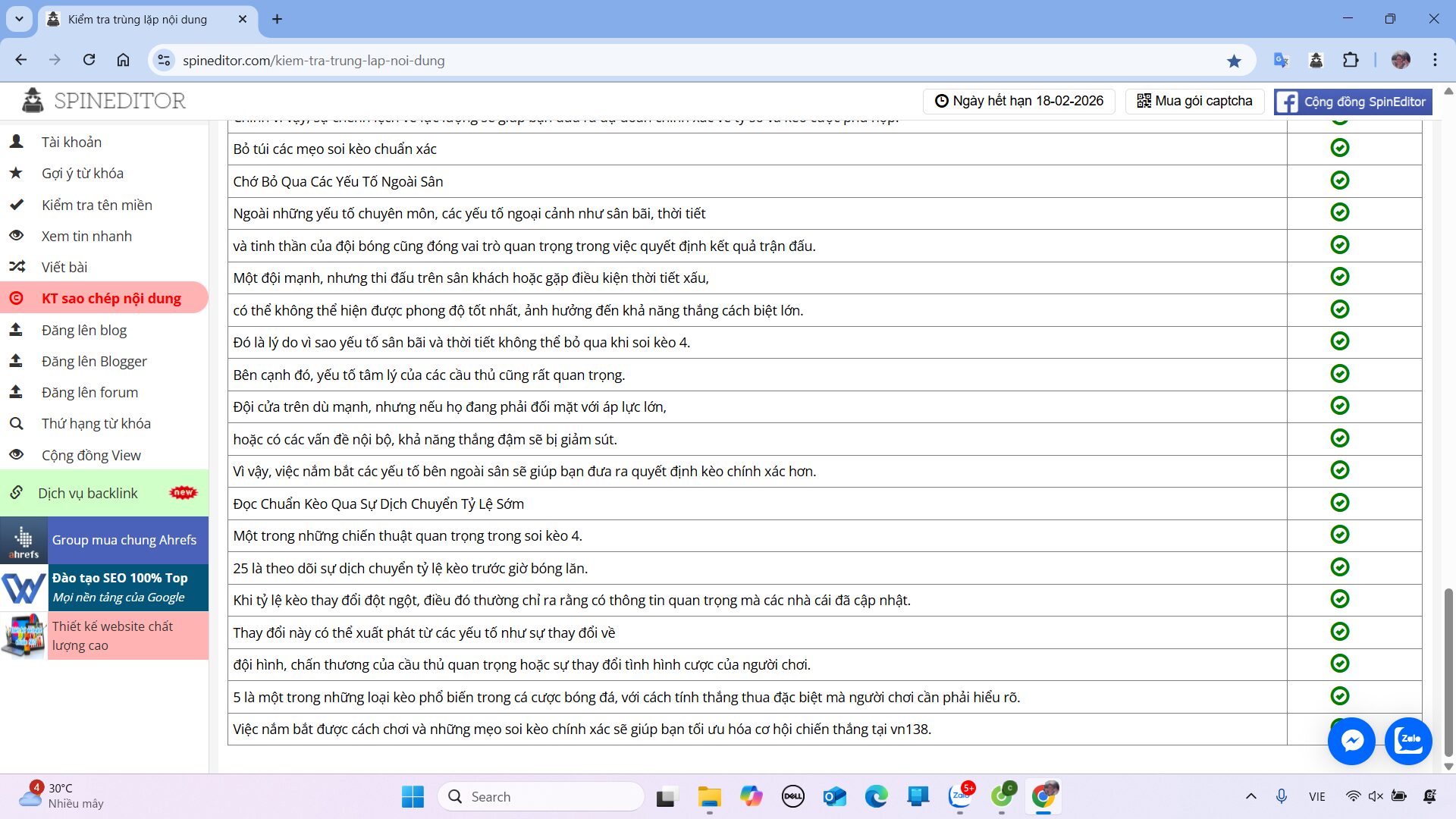Expand the tab search dropdown arrow
This screenshot has width=1456, height=819.
coord(19,19)
